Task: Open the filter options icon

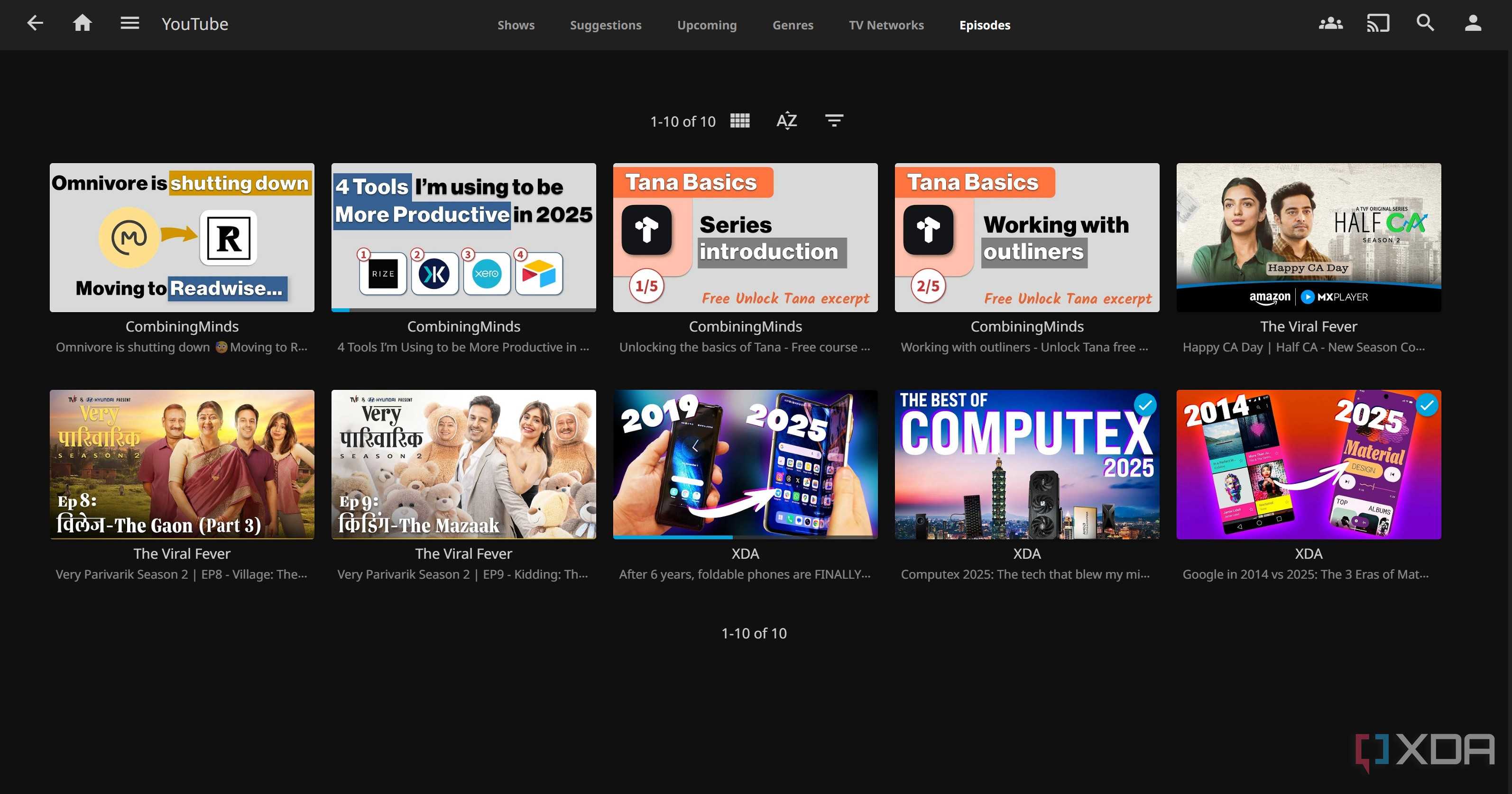Action: pyautogui.click(x=834, y=121)
